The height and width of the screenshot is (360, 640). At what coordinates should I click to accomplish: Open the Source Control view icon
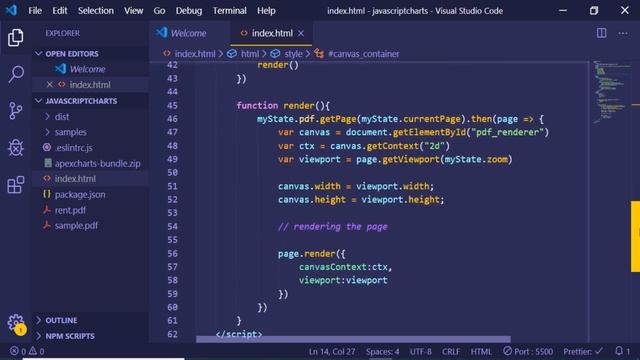tap(16, 111)
